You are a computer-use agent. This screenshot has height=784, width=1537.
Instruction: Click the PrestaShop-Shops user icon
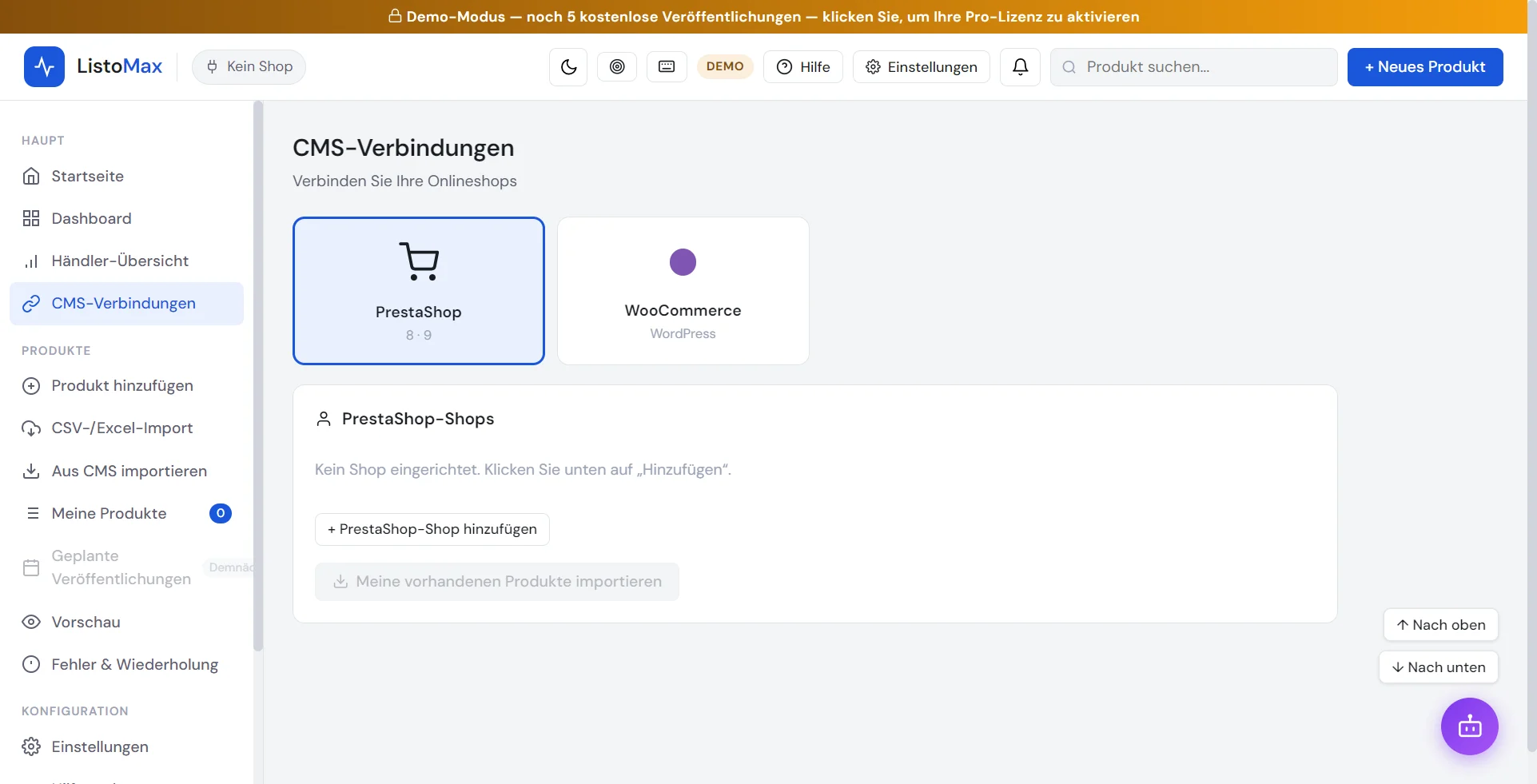pyautogui.click(x=324, y=419)
